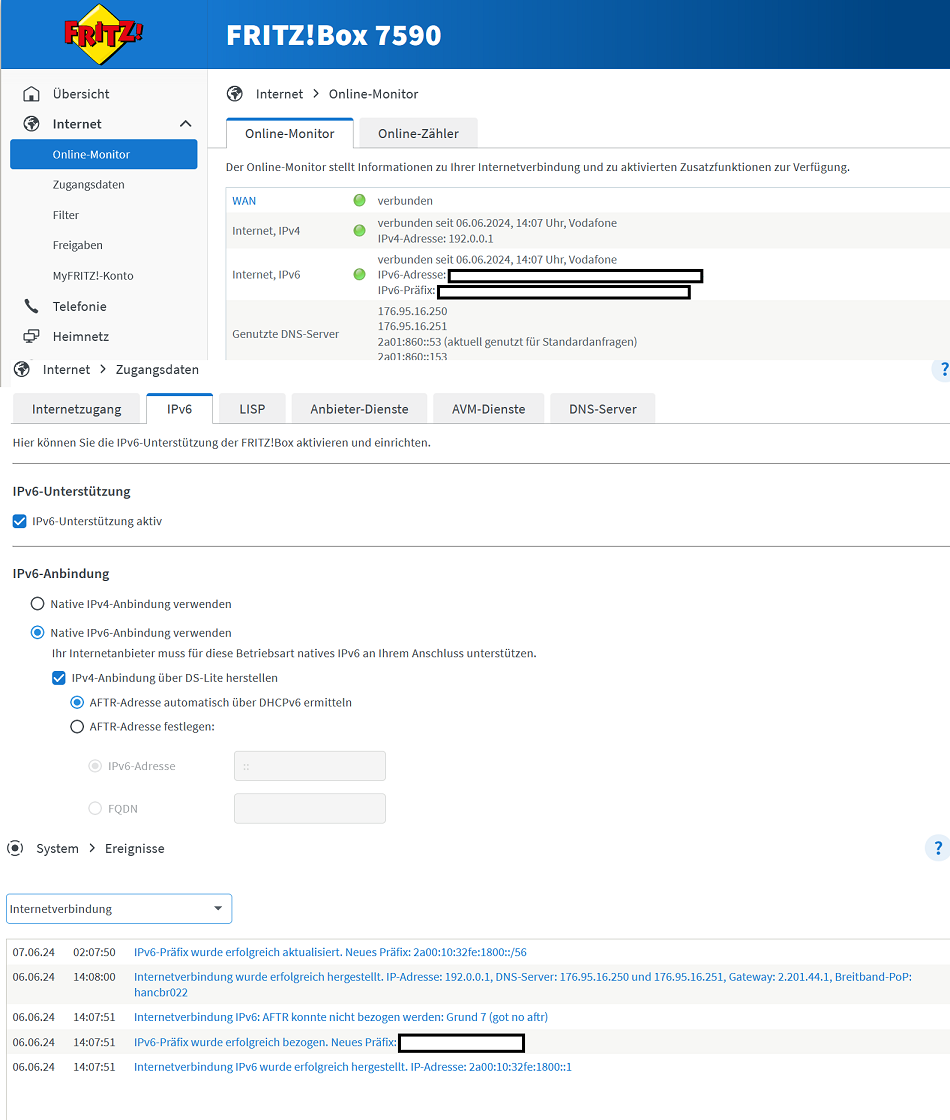The width and height of the screenshot is (950, 1120).
Task: Collapse the Internet sidebar menu chevron
Action: click(x=186, y=124)
